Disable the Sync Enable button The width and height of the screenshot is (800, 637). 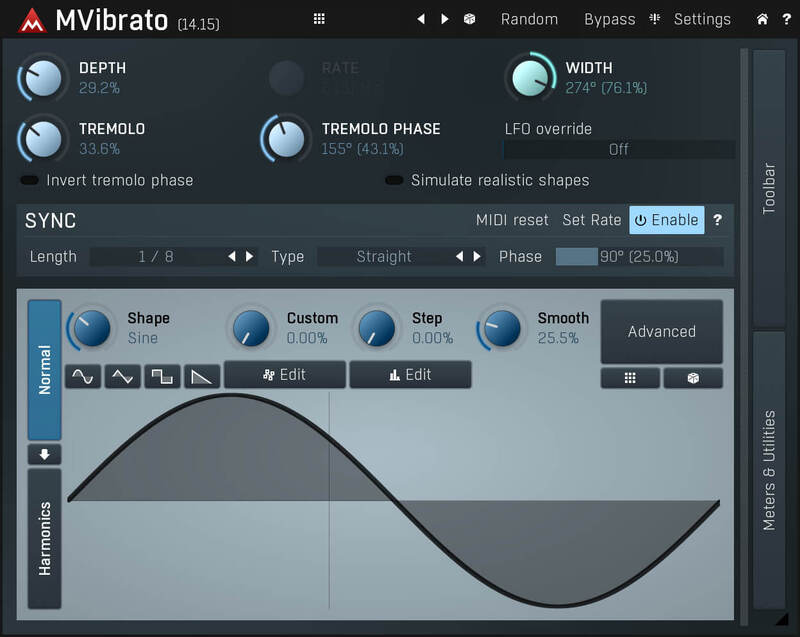[x=666, y=220]
